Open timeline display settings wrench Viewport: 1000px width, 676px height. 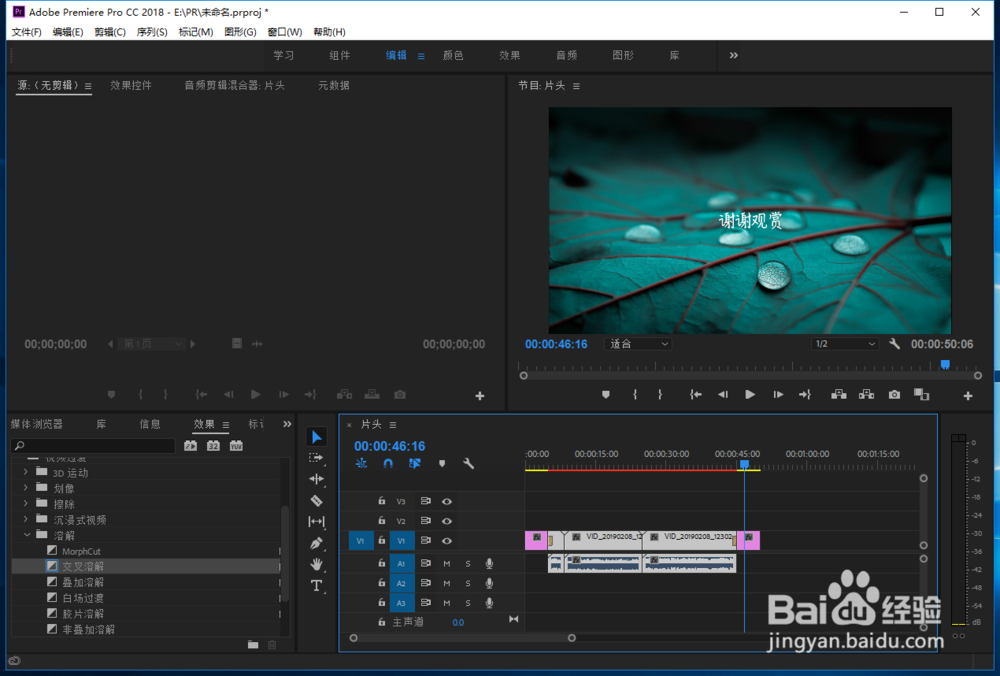point(468,464)
